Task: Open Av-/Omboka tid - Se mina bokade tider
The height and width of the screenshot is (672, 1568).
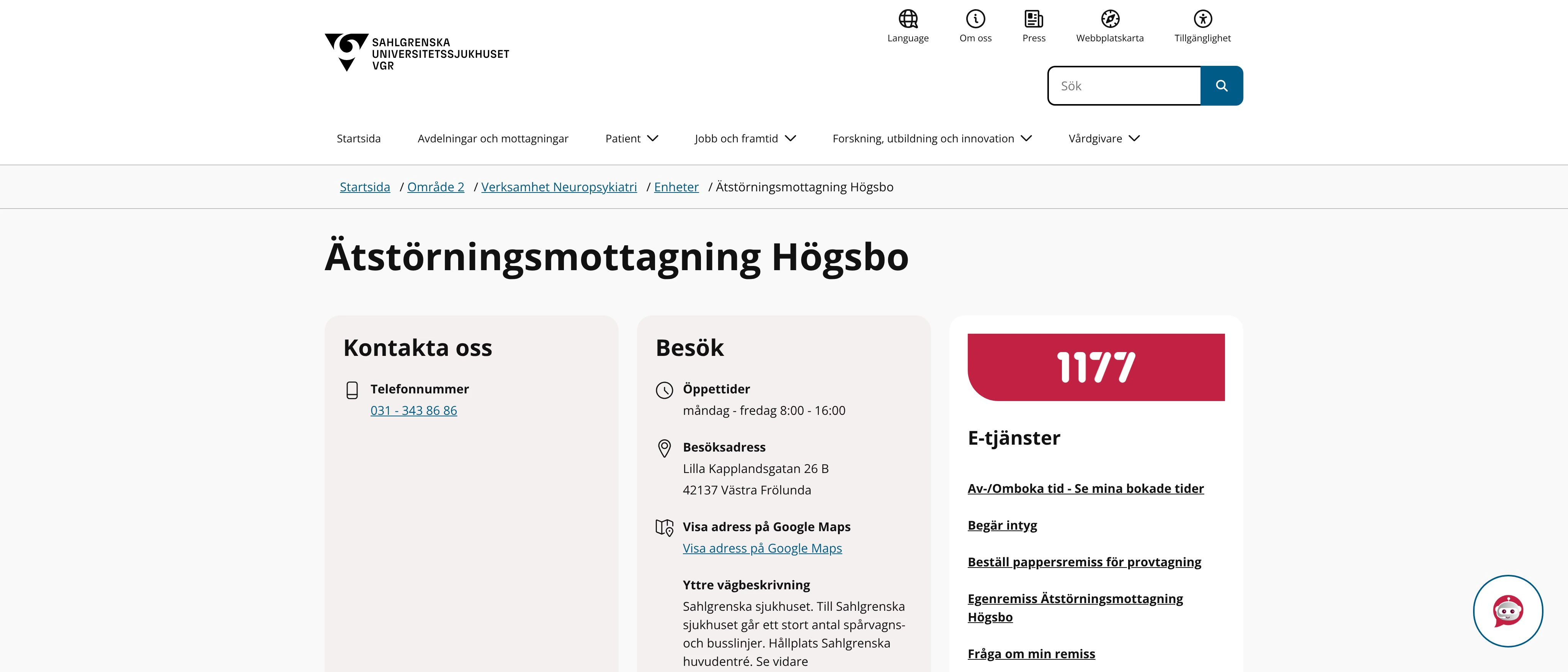Action: click(1085, 489)
